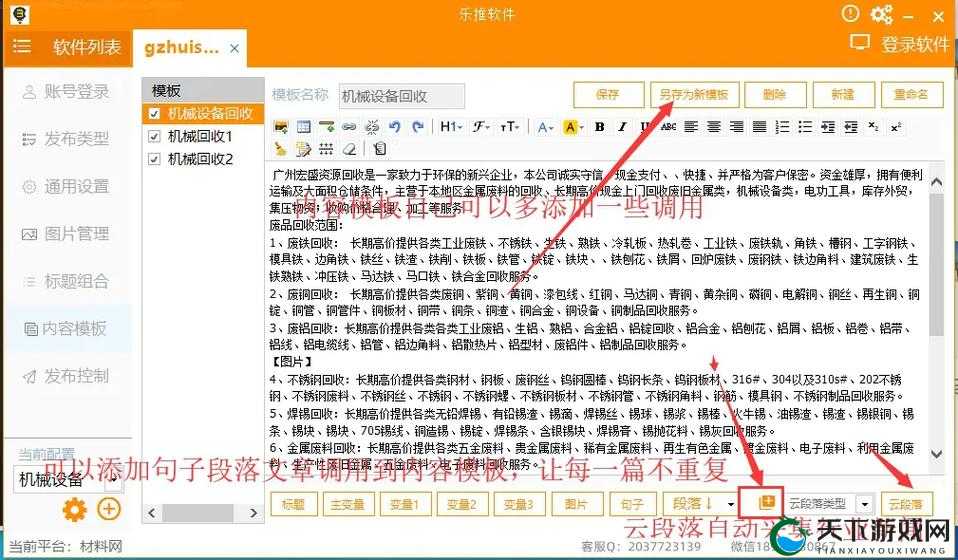Click the orange add-paragraph icon
This screenshot has height=560, width=958.
tap(766, 503)
